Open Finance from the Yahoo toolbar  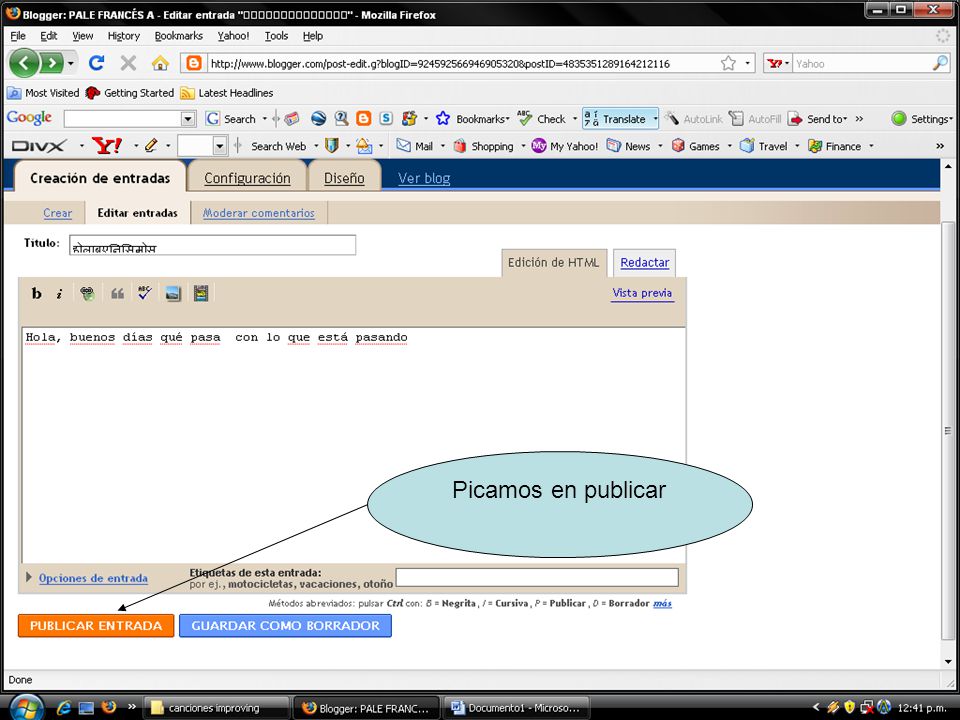coord(834,146)
